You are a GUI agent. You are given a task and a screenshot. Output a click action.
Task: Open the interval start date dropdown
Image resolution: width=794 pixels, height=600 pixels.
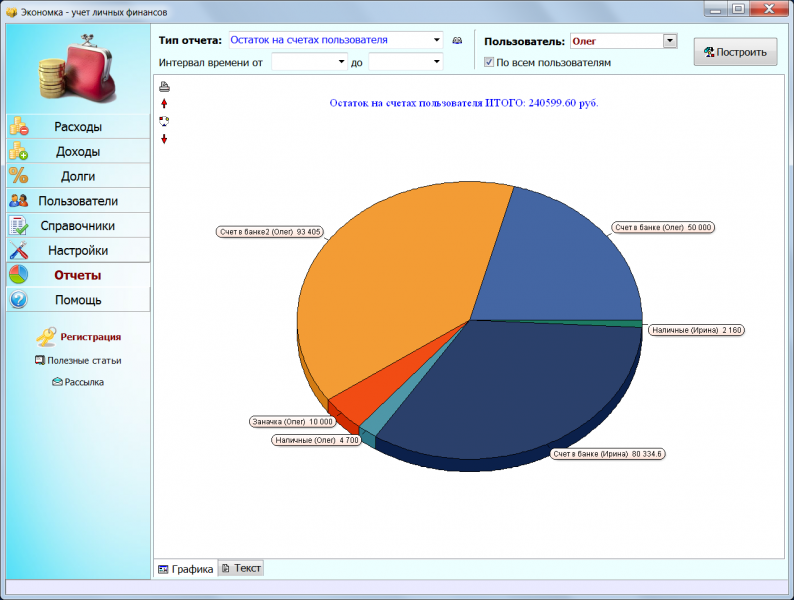click(x=341, y=62)
